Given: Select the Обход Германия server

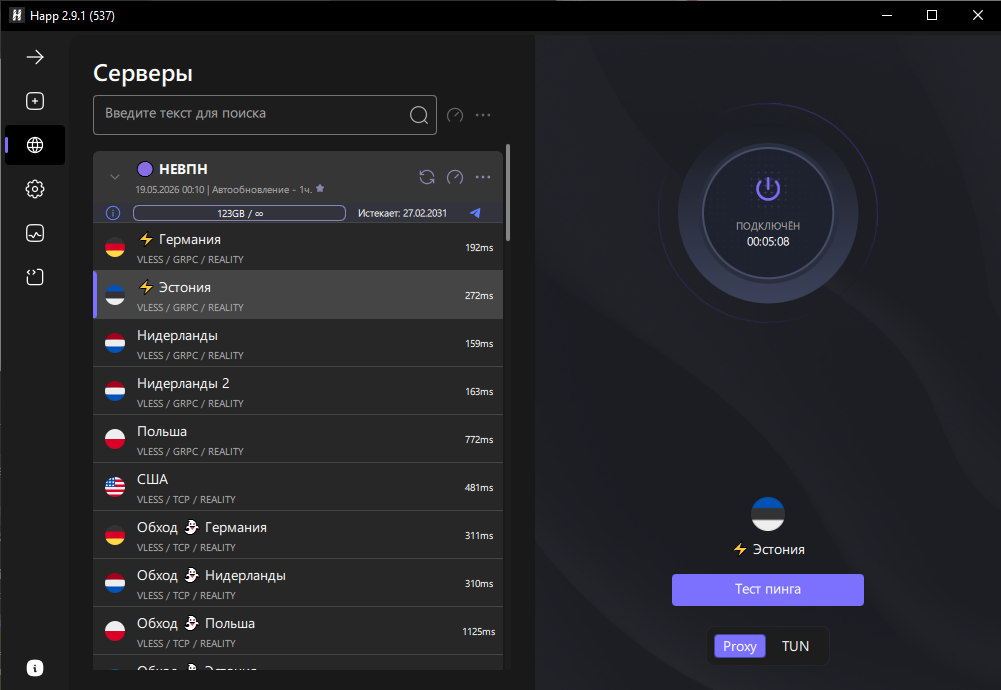Looking at the screenshot, I should tap(298, 535).
